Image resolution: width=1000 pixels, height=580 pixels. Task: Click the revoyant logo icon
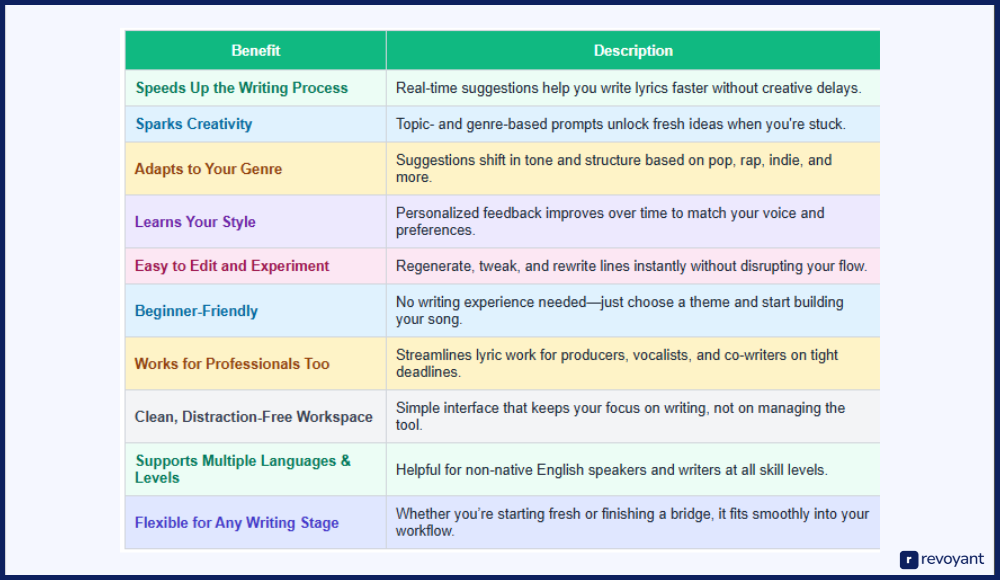[909, 560]
